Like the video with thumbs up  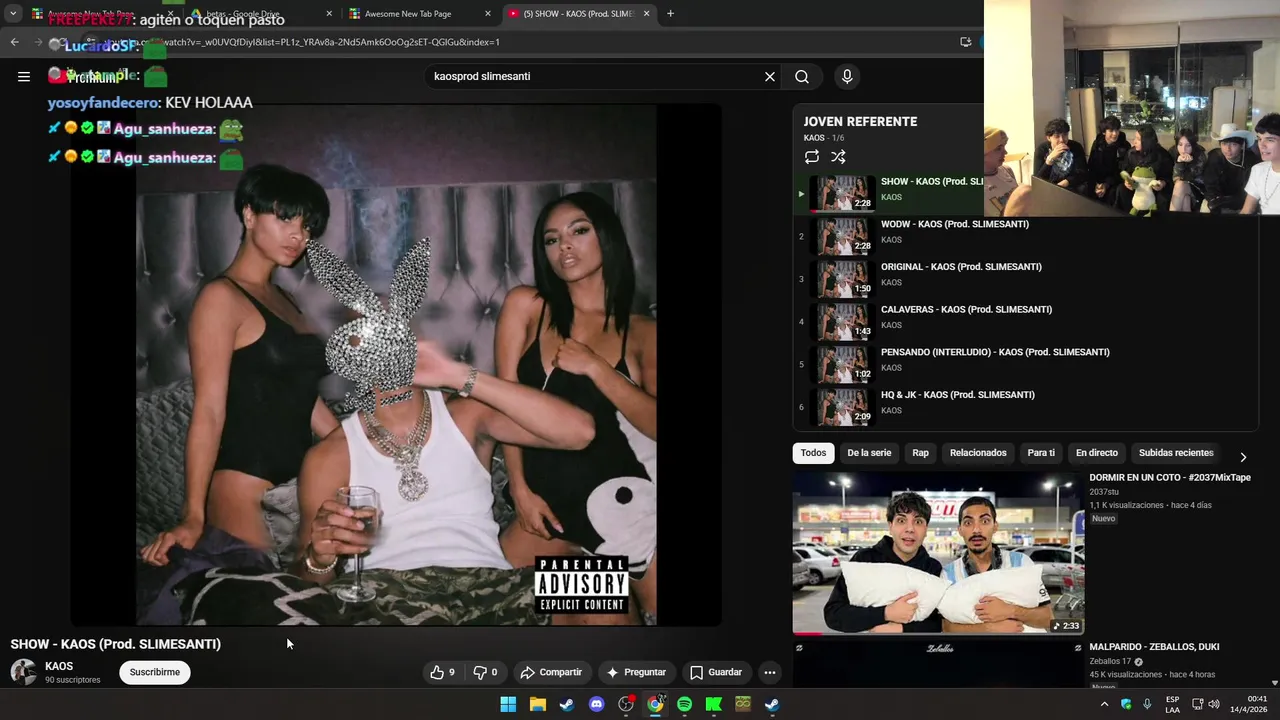[442, 672]
